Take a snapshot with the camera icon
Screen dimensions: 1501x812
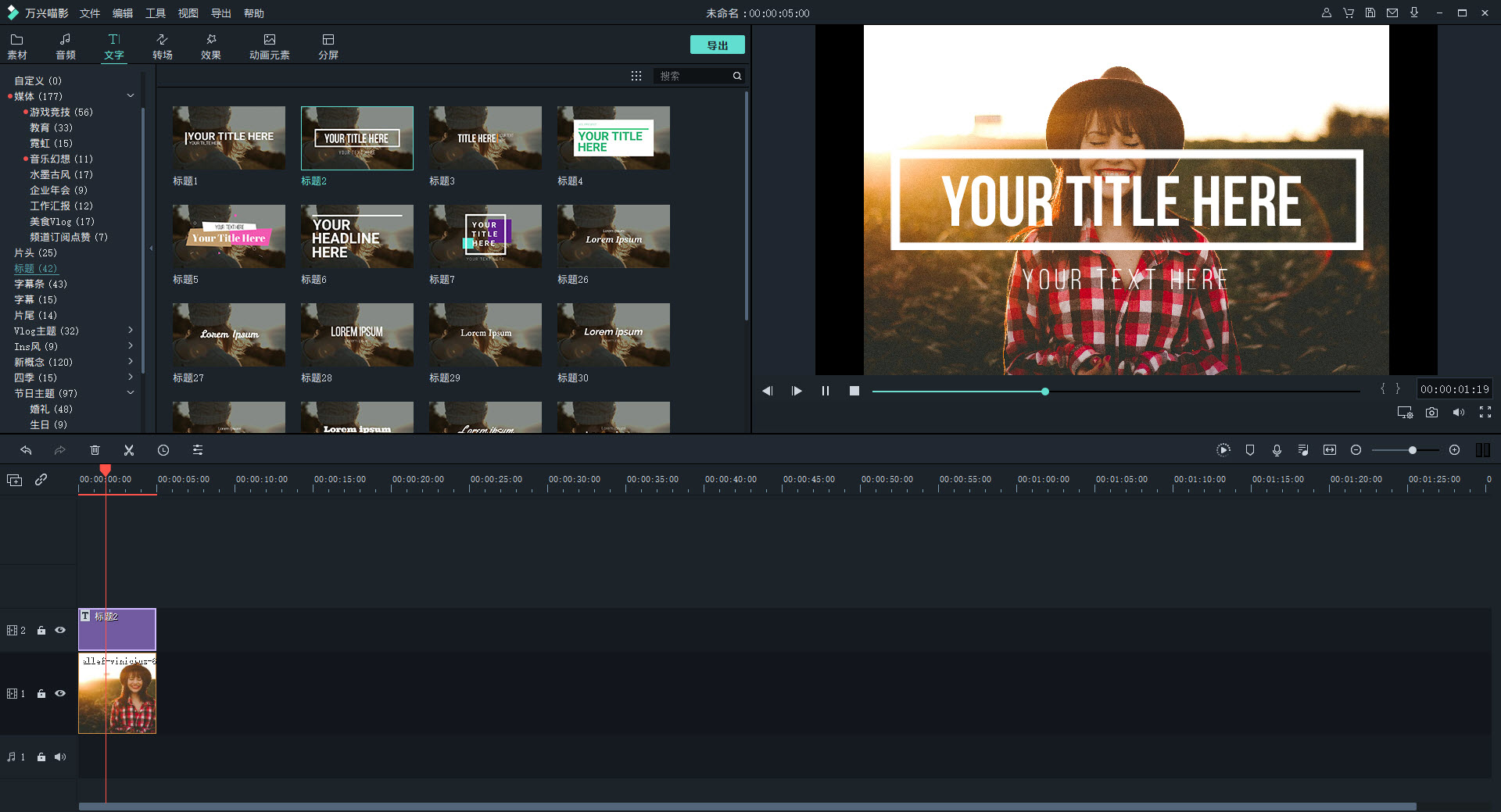(1431, 413)
